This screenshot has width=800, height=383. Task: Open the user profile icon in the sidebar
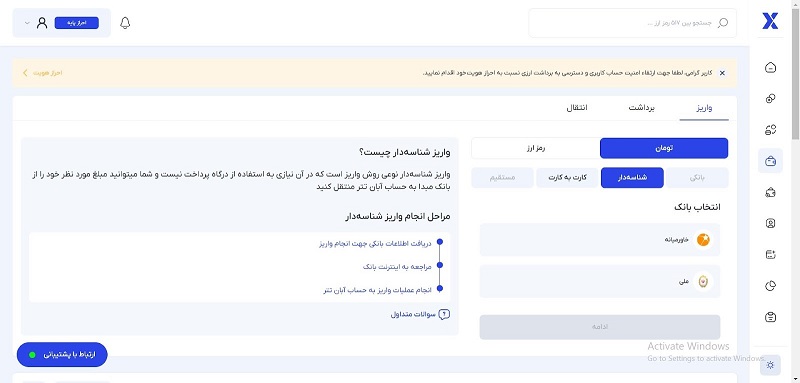tap(770, 223)
